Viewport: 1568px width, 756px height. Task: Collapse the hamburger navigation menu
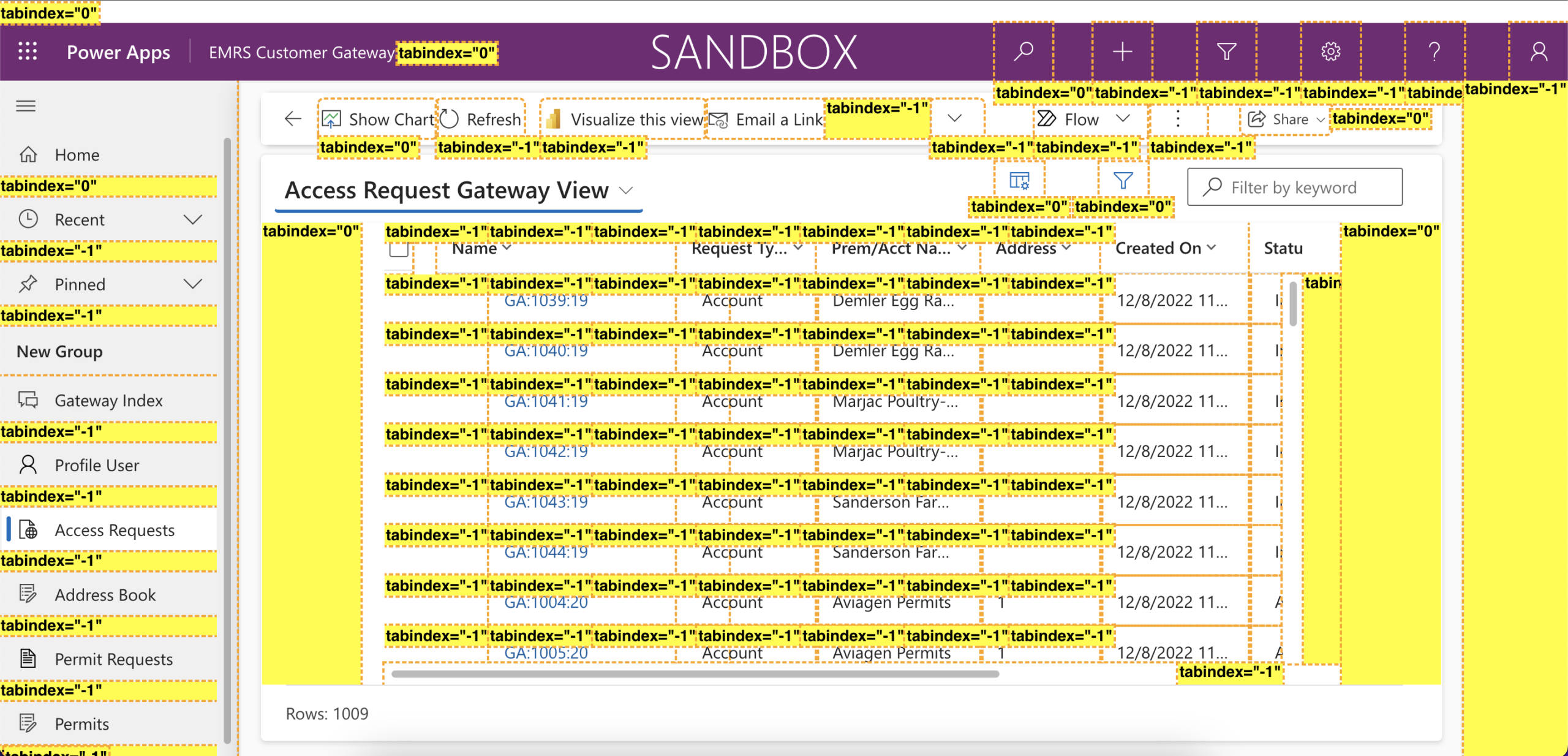[x=26, y=106]
